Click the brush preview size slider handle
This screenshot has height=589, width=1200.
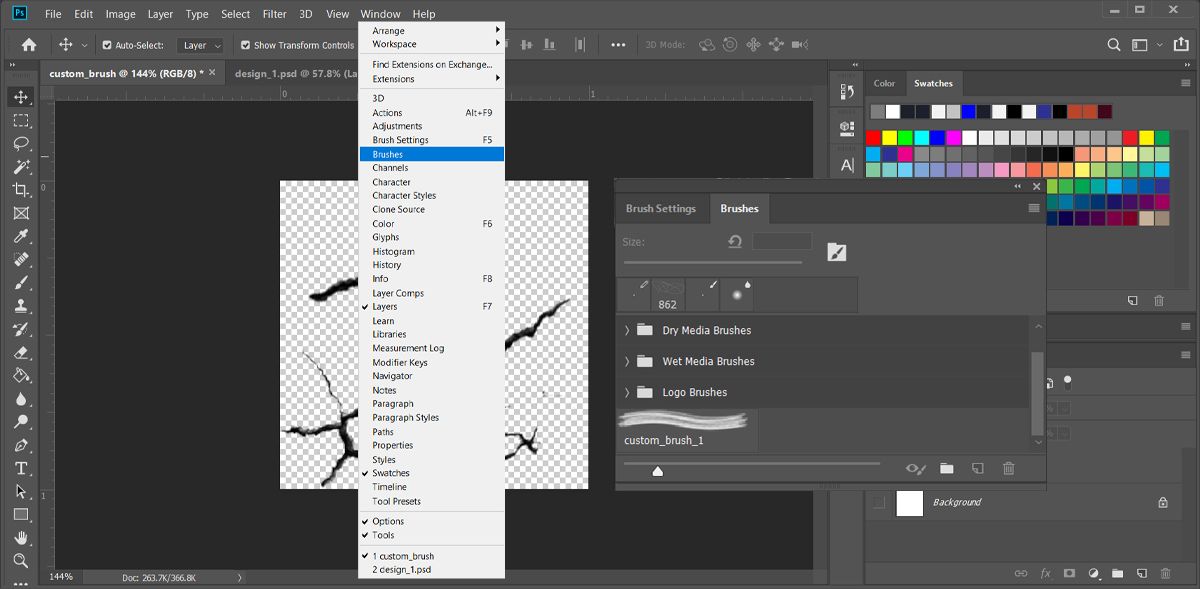coord(657,471)
